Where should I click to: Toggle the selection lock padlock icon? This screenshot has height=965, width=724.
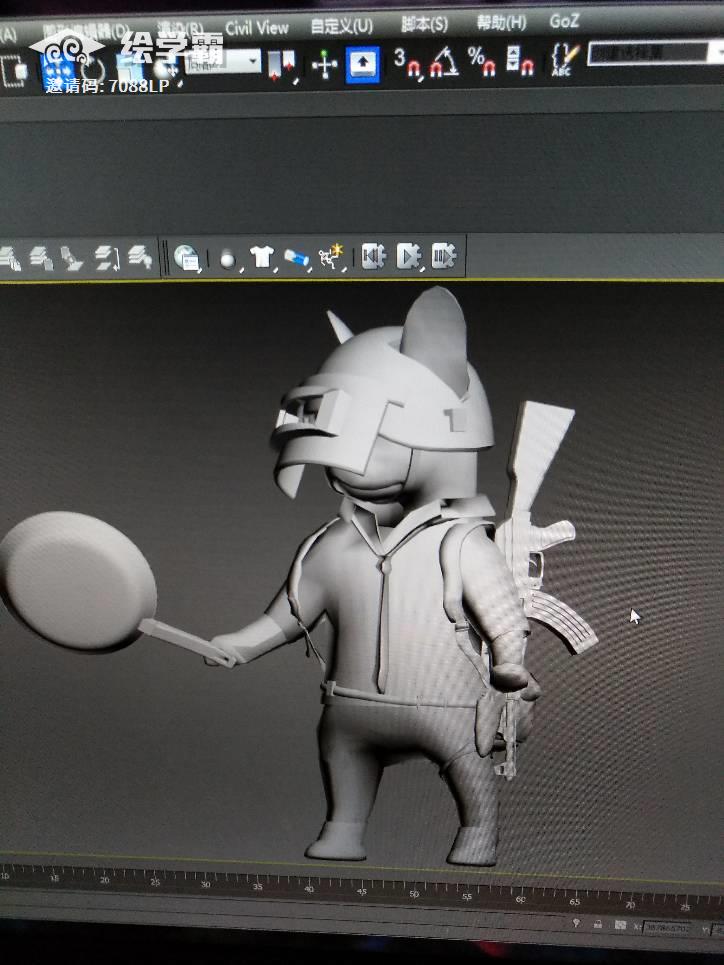click(598, 924)
